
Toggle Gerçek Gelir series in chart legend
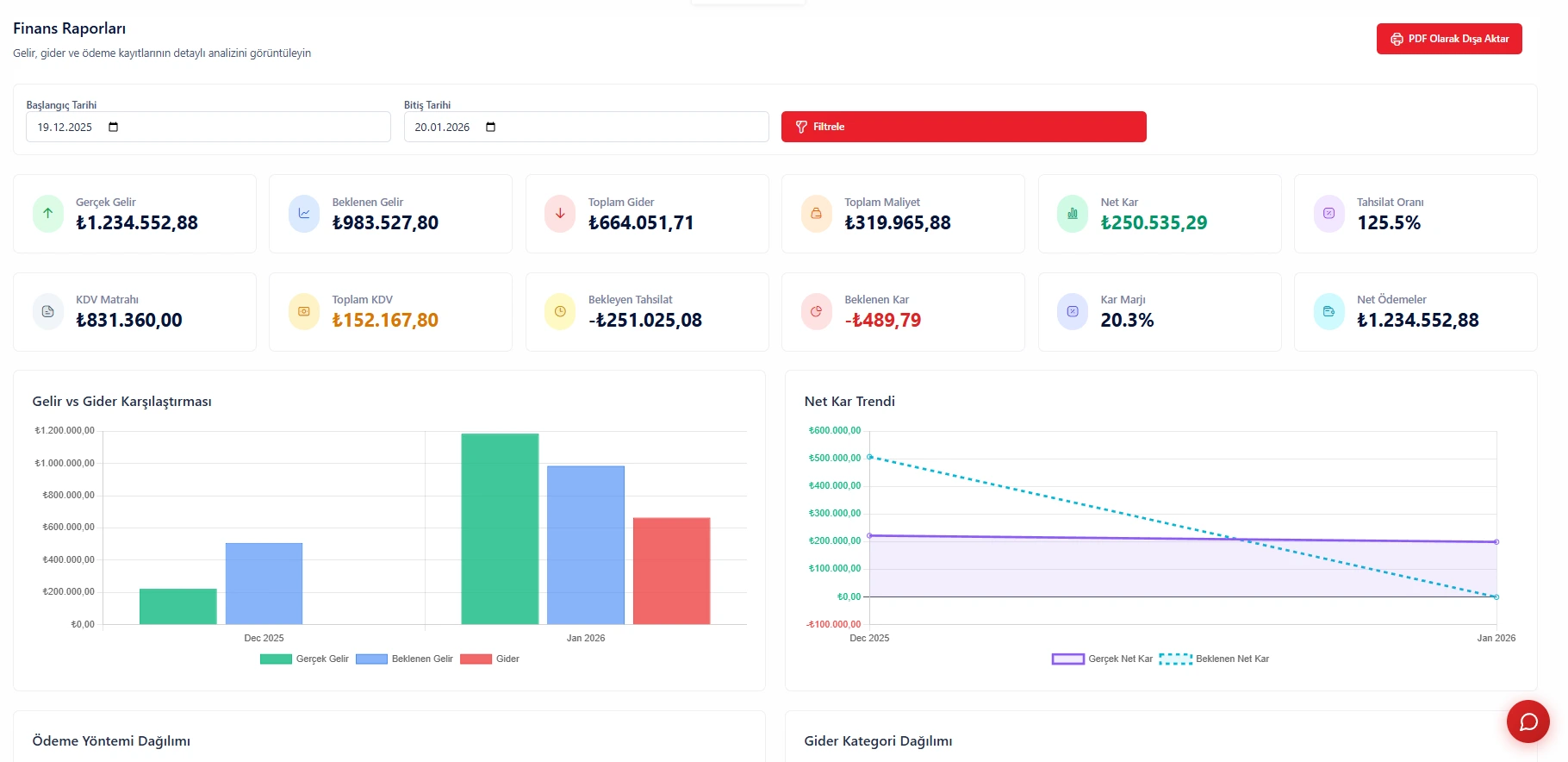pos(304,659)
